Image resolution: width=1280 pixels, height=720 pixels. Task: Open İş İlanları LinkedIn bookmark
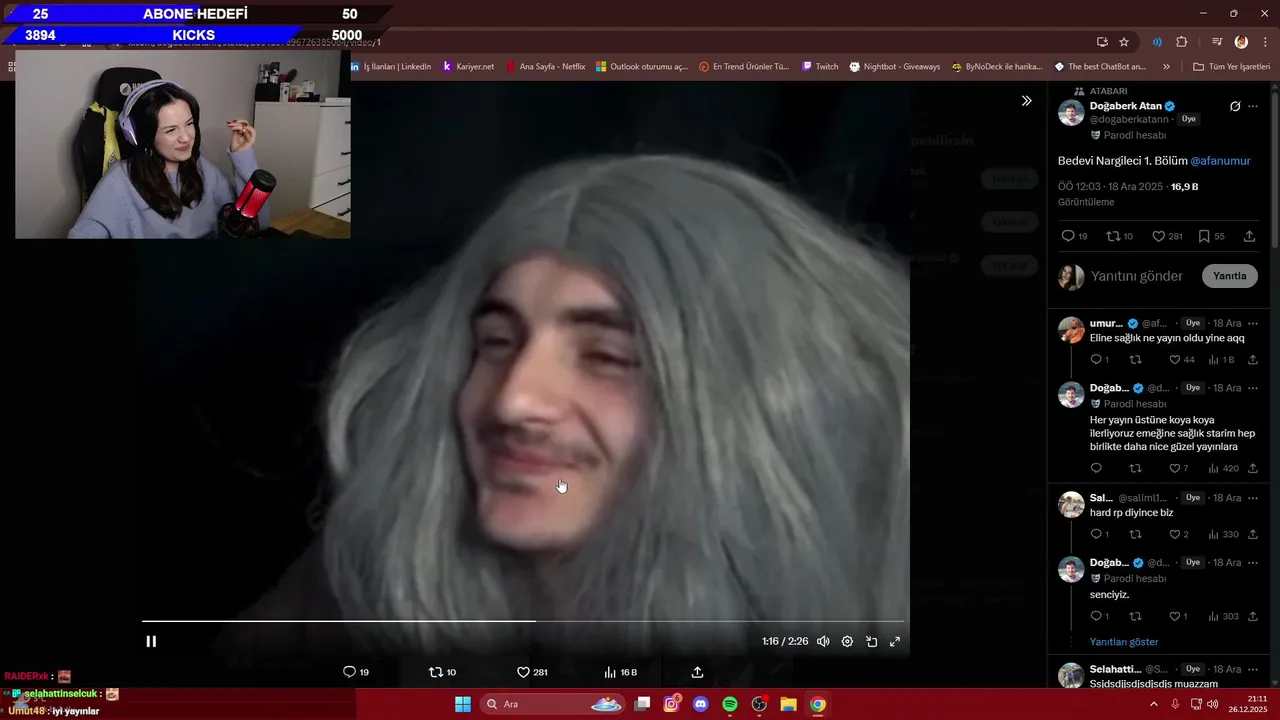point(392,66)
